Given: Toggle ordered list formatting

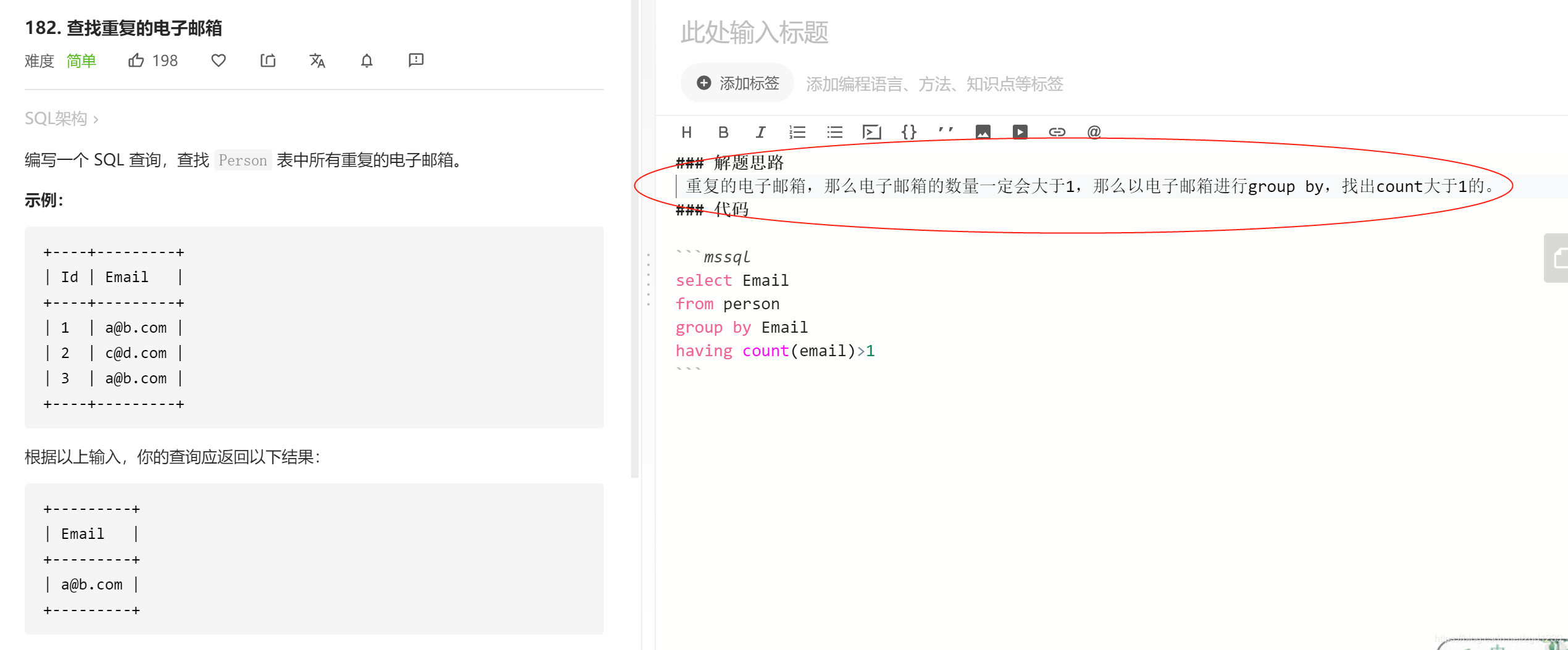Looking at the screenshot, I should (797, 131).
